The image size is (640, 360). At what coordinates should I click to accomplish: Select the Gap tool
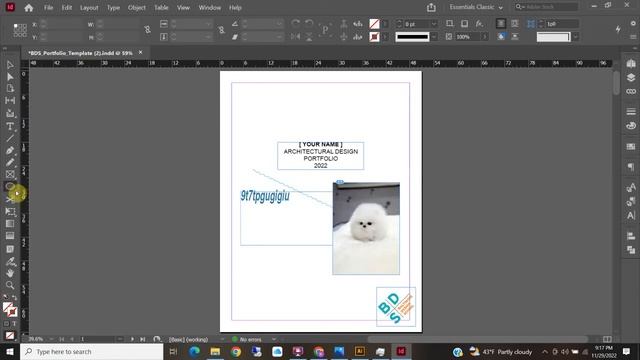[x=10, y=100]
